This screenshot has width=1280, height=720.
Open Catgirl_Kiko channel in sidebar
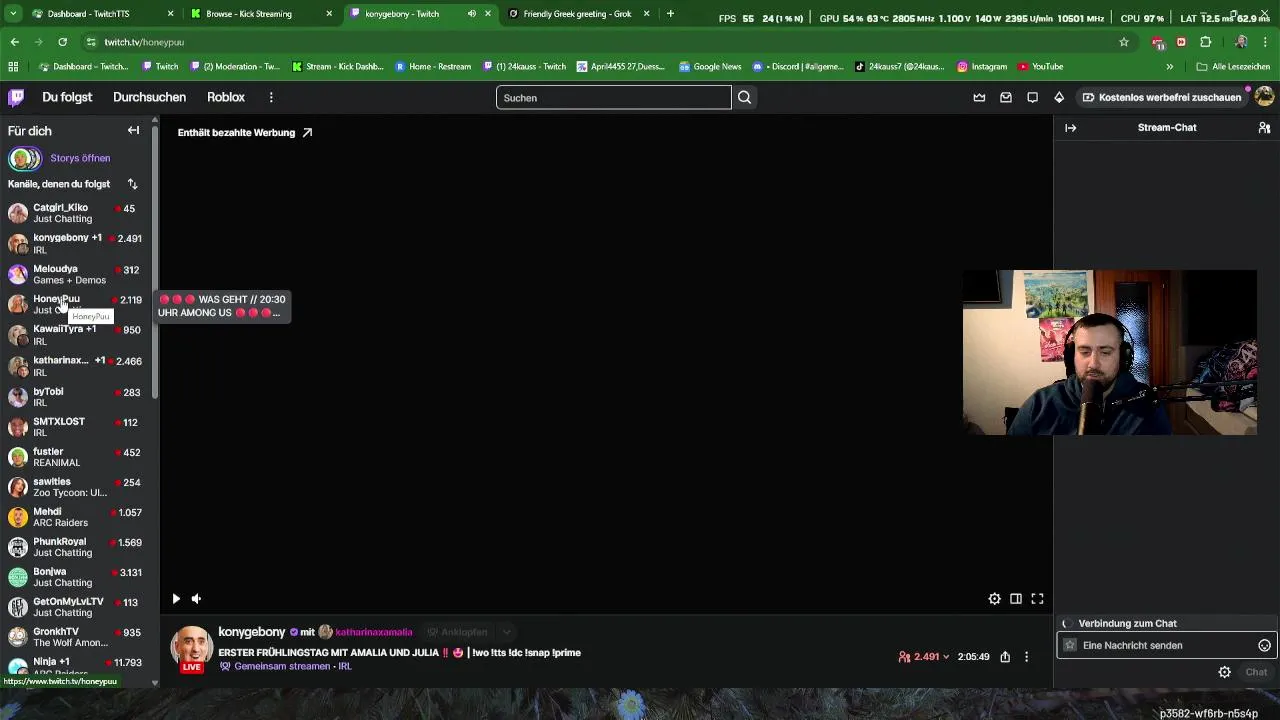point(76,213)
